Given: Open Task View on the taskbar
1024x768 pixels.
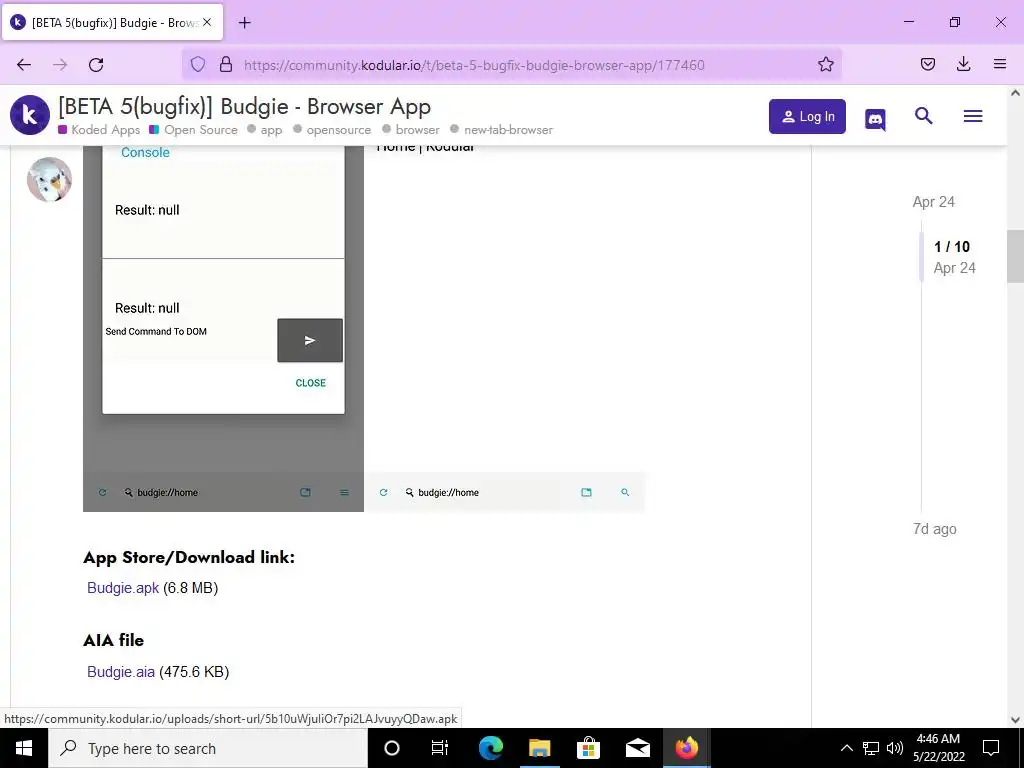Looking at the screenshot, I should click(440, 748).
